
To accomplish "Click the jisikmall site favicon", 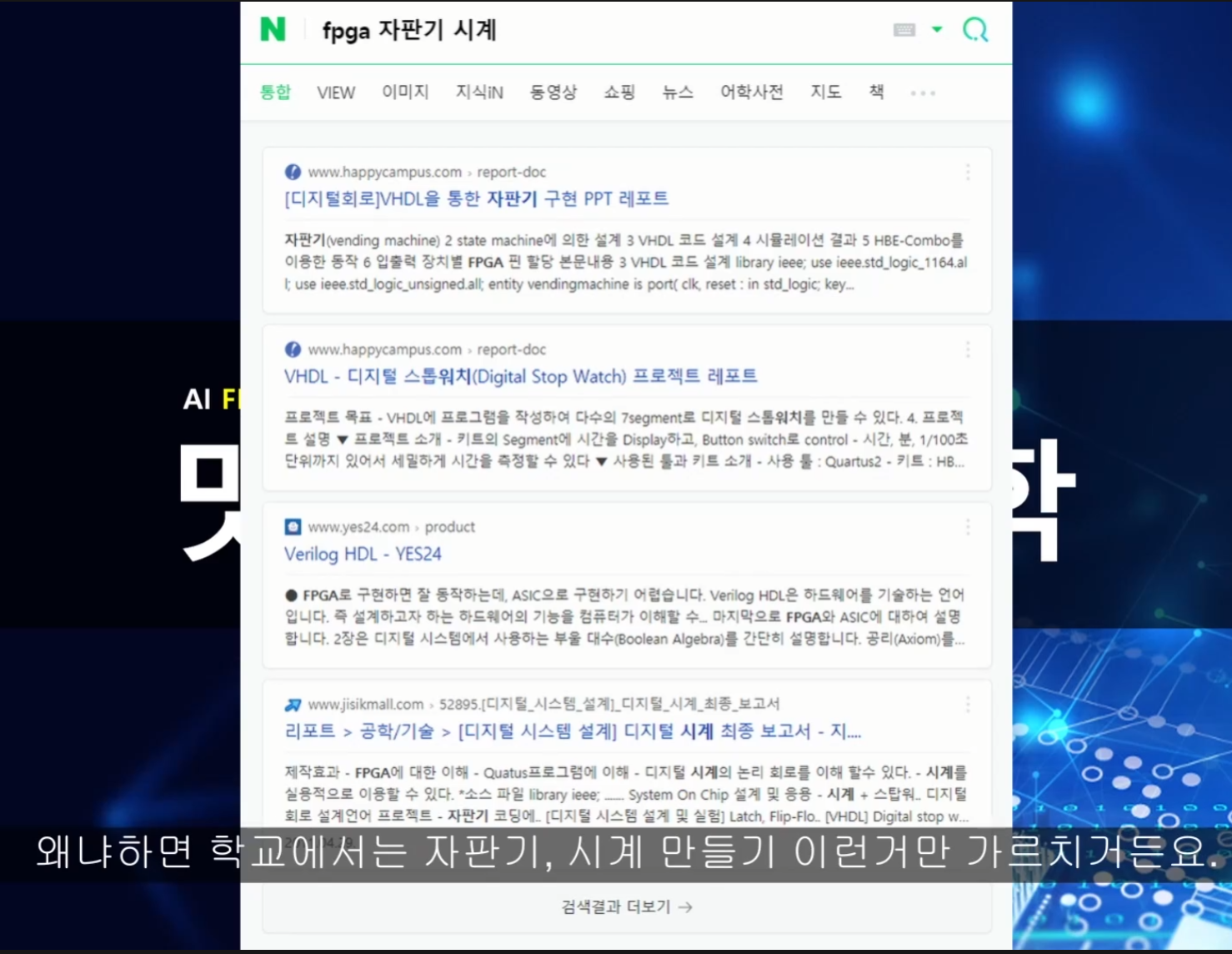I will click(293, 705).
